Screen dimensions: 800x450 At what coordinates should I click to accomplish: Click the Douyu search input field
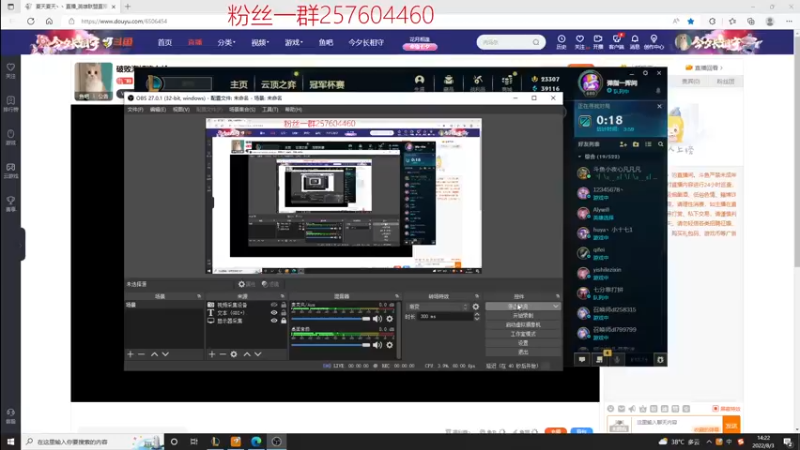506,42
